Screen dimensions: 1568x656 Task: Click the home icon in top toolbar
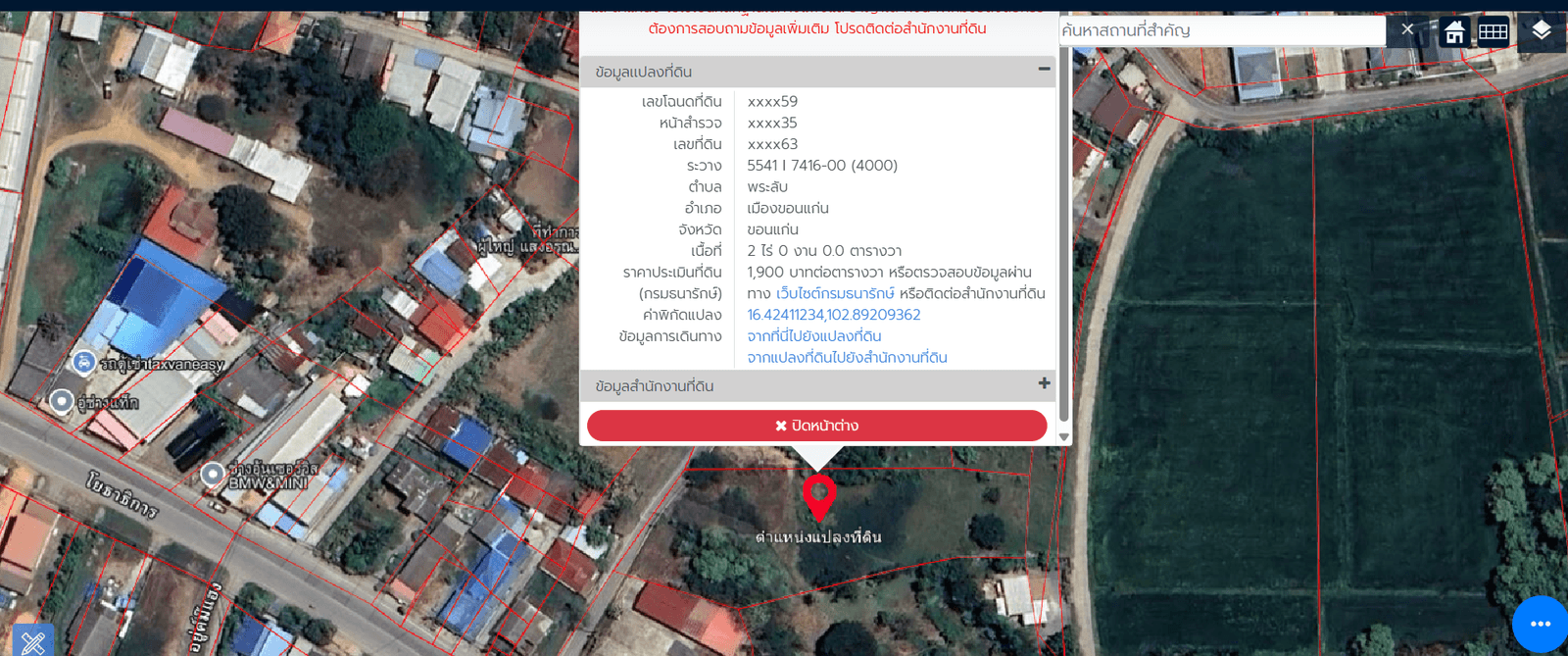pos(1454,32)
